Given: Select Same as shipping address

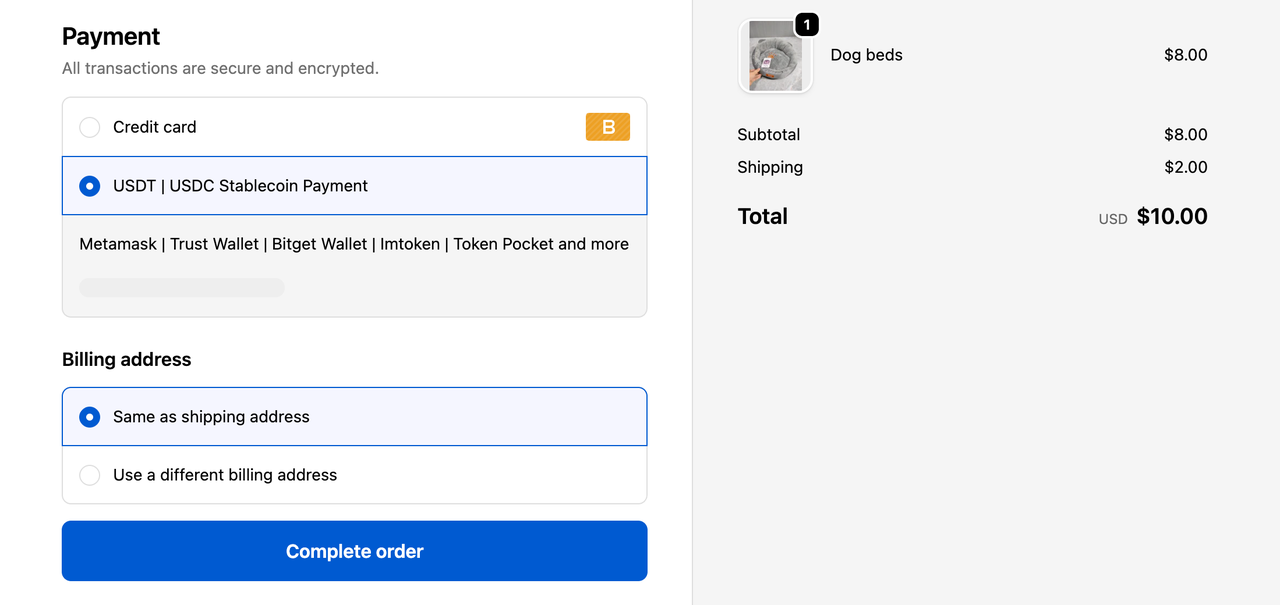Looking at the screenshot, I should [x=90, y=417].
